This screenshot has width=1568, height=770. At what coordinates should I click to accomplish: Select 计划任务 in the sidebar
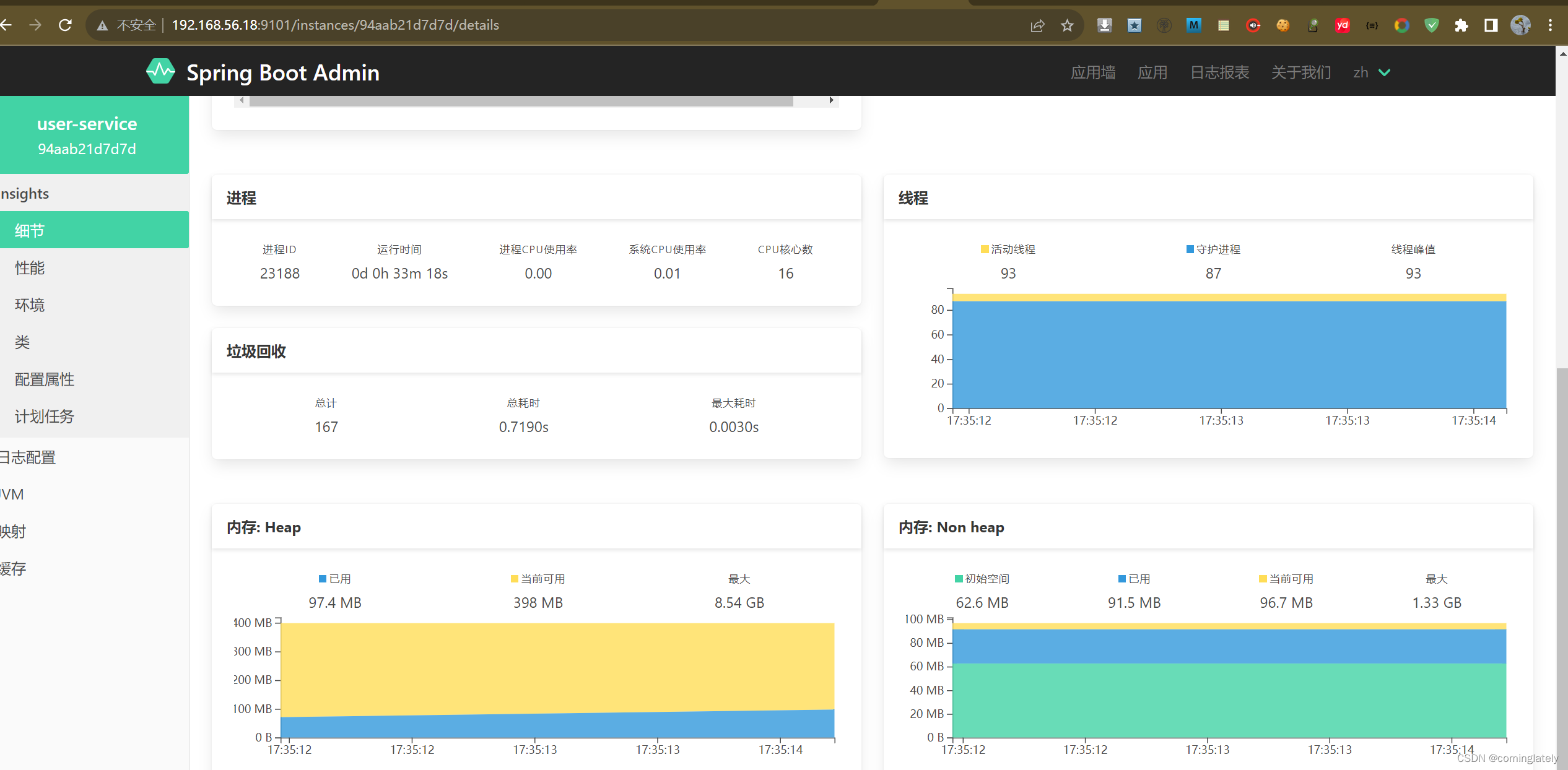click(94, 416)
